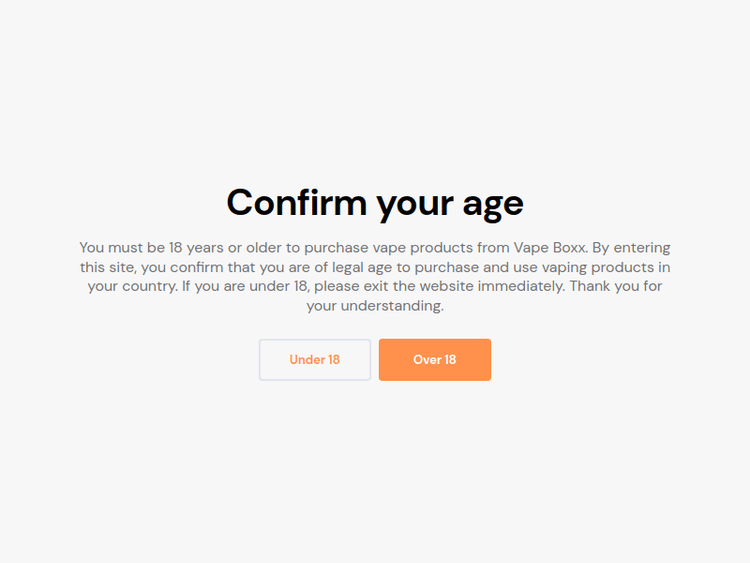Viewport: 750px width, 563px height.
Task: Click the "Vape Boxx" name in the paragraph
Action: tap(549, 248)
